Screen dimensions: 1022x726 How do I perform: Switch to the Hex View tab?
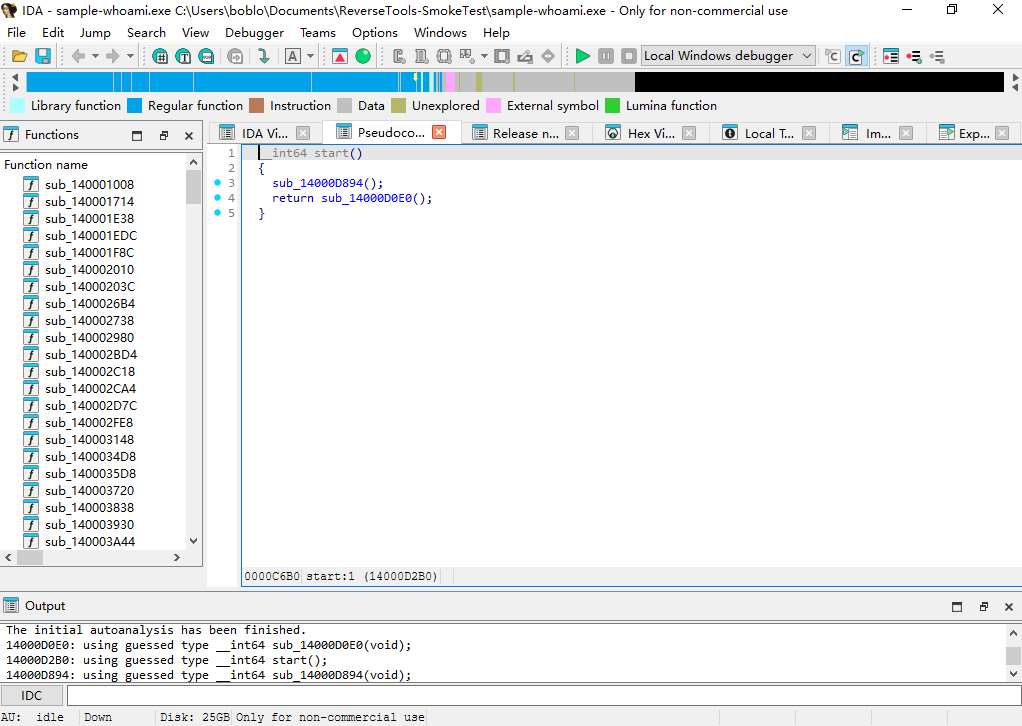pyautogui.click(x=650, y=134)
